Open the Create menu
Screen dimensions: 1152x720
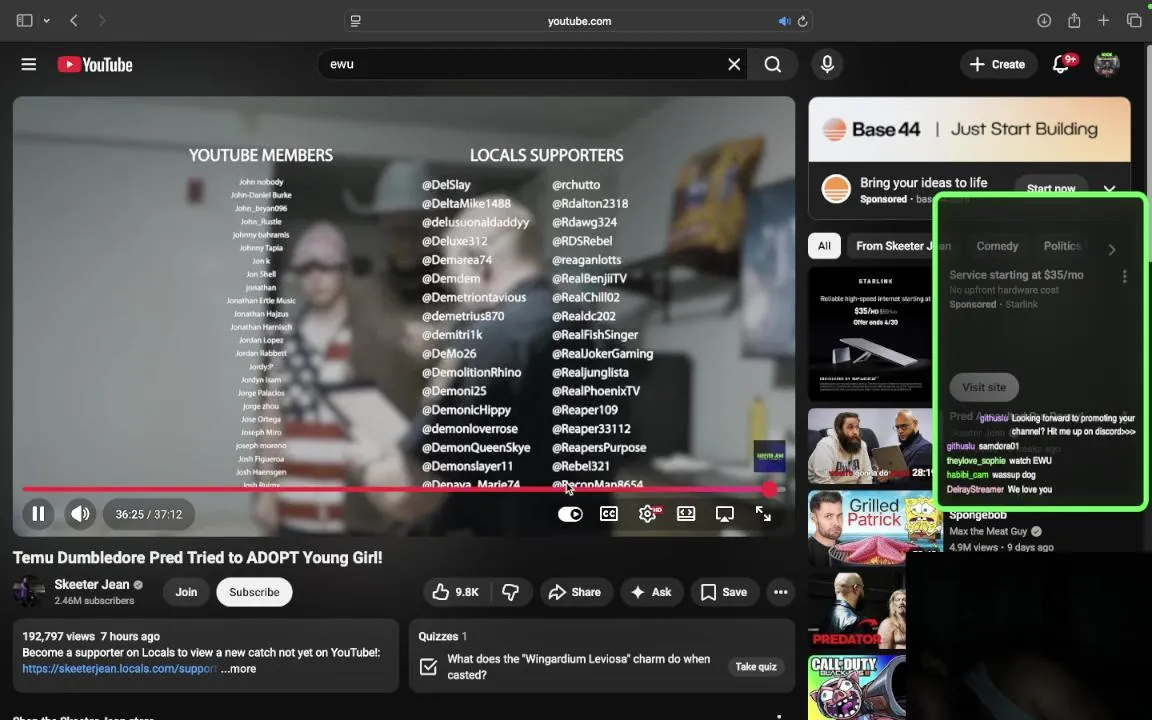tap(998, 65)
